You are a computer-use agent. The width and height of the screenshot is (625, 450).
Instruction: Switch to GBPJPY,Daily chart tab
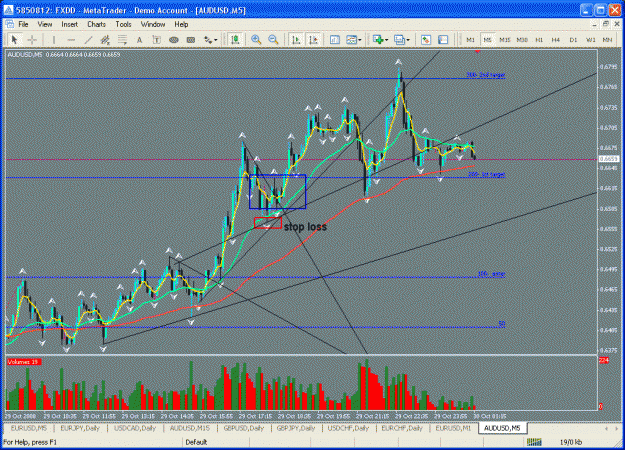[x=296, y=428]
